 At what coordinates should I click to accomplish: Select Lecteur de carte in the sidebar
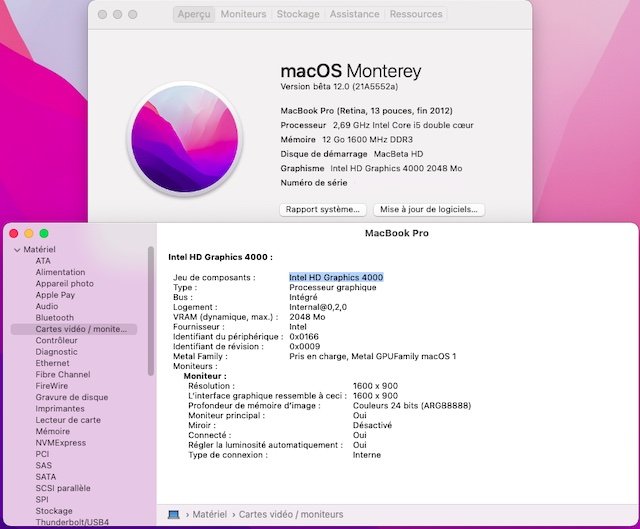(x=68, y=420)
